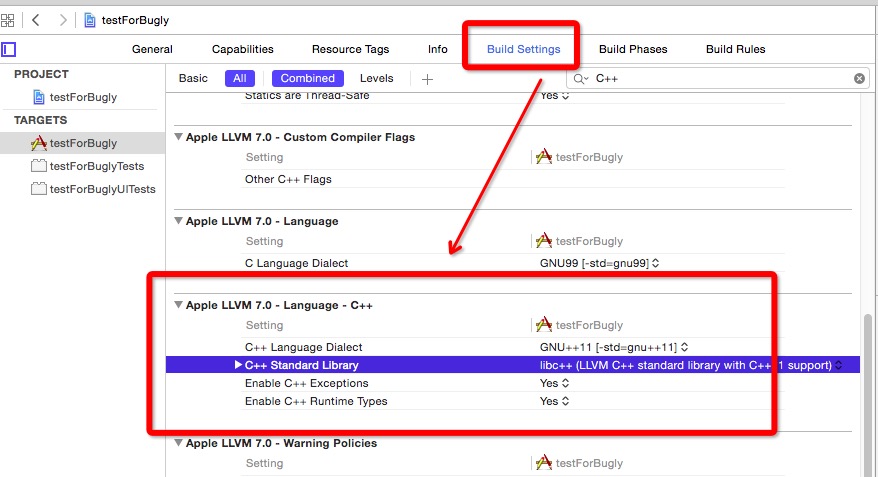Click target icon in Language - C++ column header

(x=544, y=325)
